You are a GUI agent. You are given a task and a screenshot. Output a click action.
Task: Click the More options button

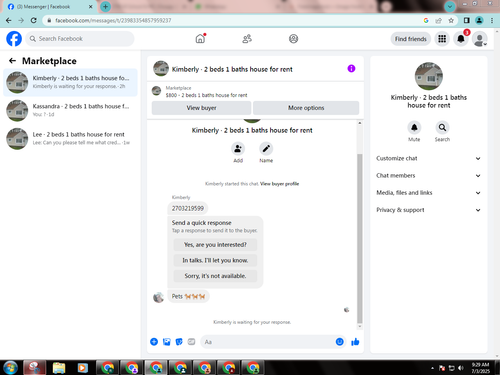[x=306, y=108]
